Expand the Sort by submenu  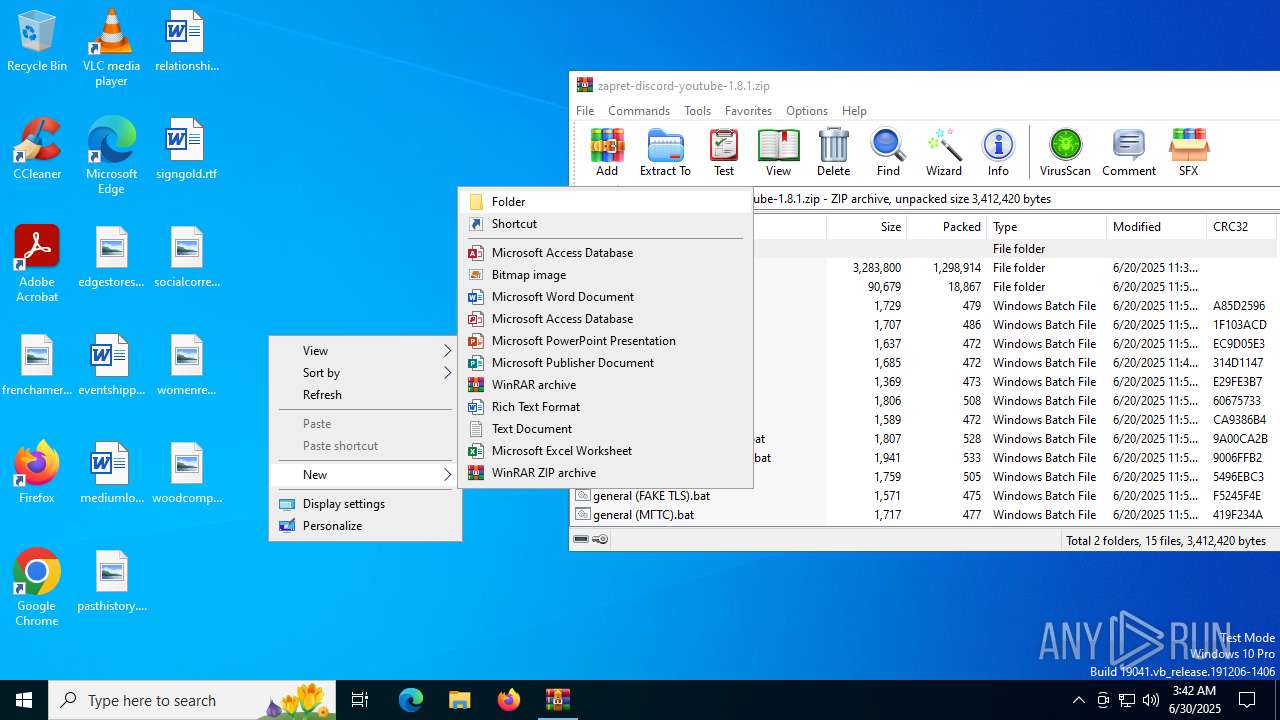(x=365, y=372)
